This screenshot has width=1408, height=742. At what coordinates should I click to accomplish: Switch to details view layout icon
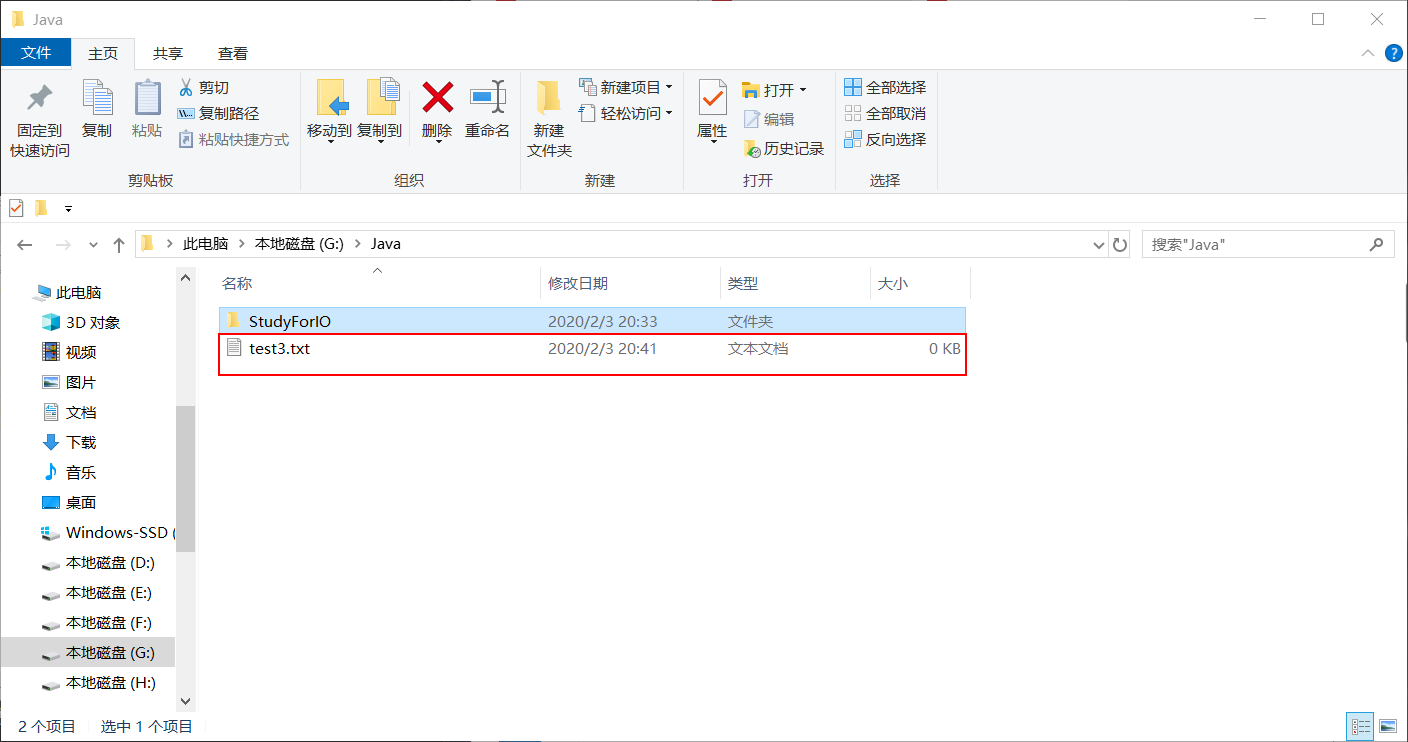pyautogui.click(x=1360, y=726)
